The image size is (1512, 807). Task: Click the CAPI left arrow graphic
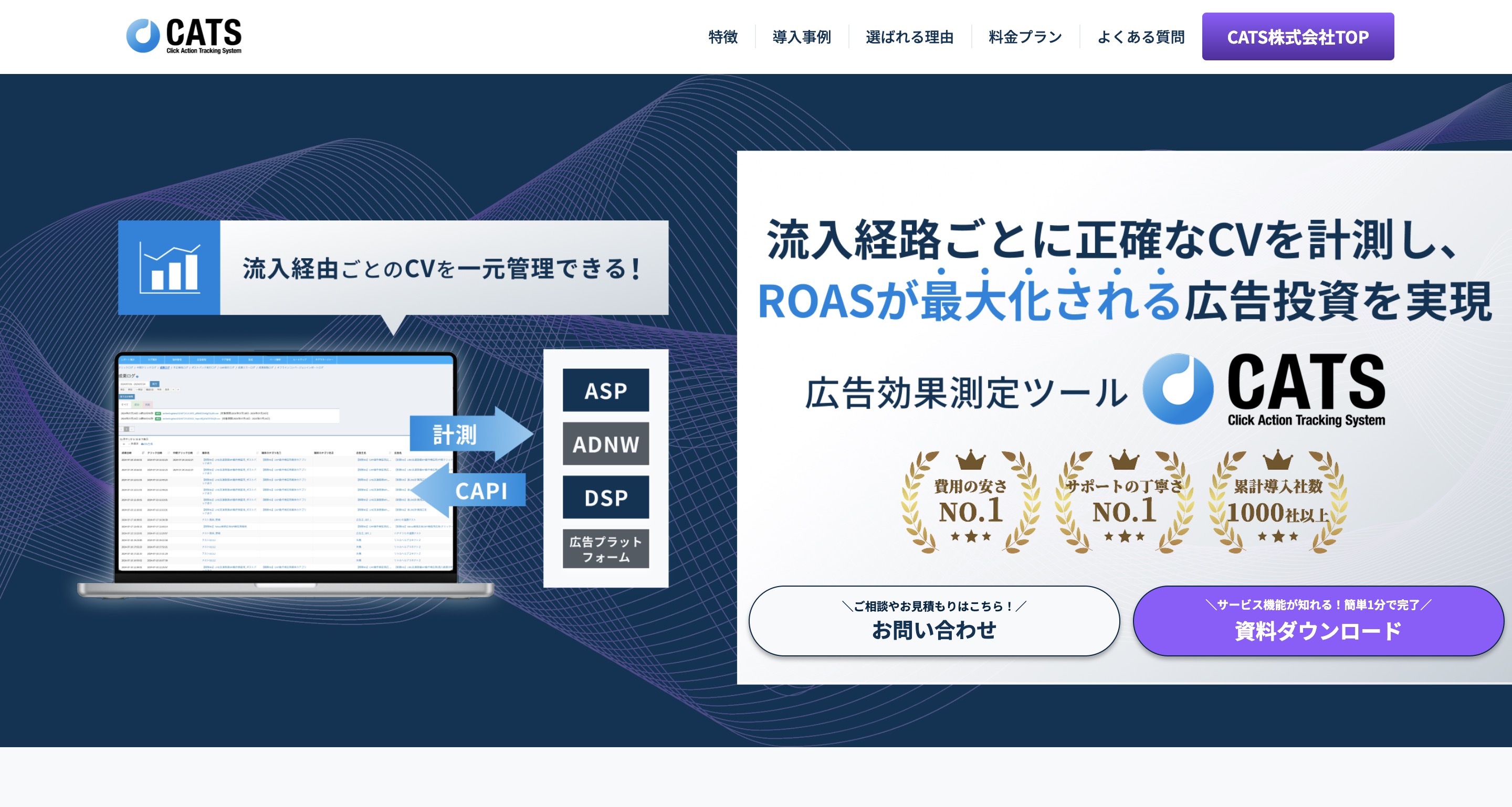(474, 490)
